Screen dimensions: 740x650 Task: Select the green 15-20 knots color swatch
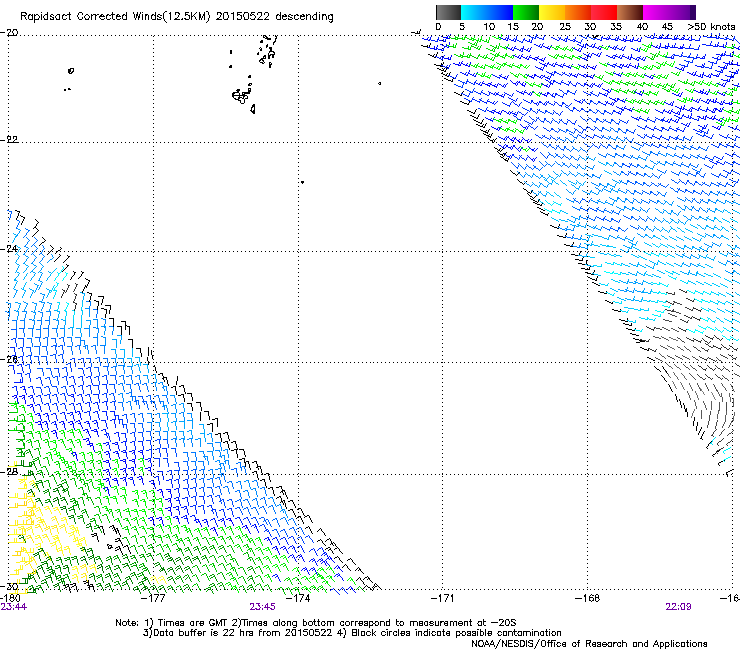tap(526, 12)
